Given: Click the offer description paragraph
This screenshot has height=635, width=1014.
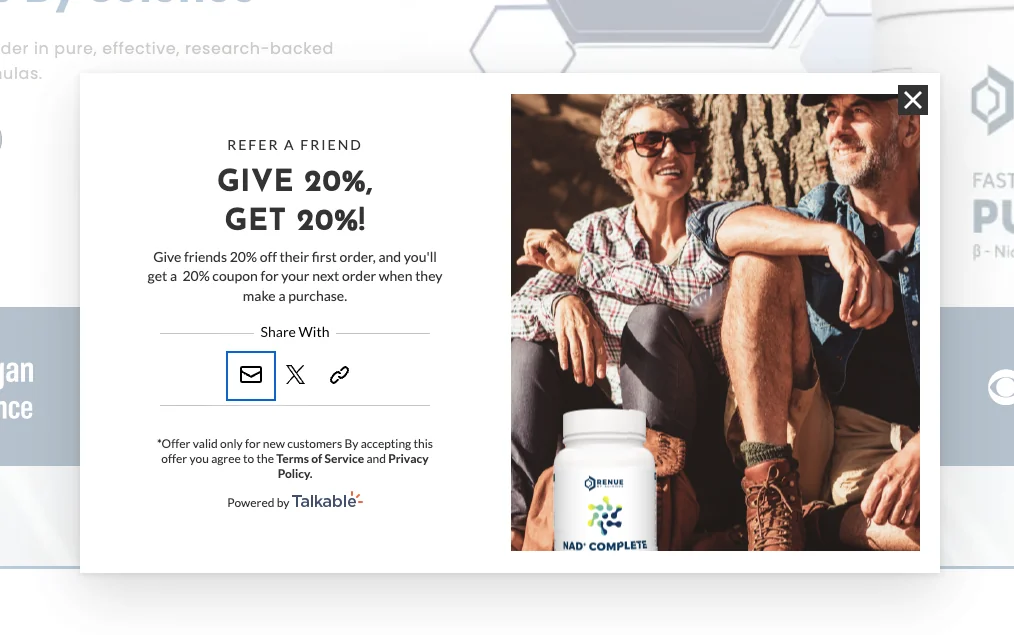Looking at the screenshot, I should click(295, 277).
